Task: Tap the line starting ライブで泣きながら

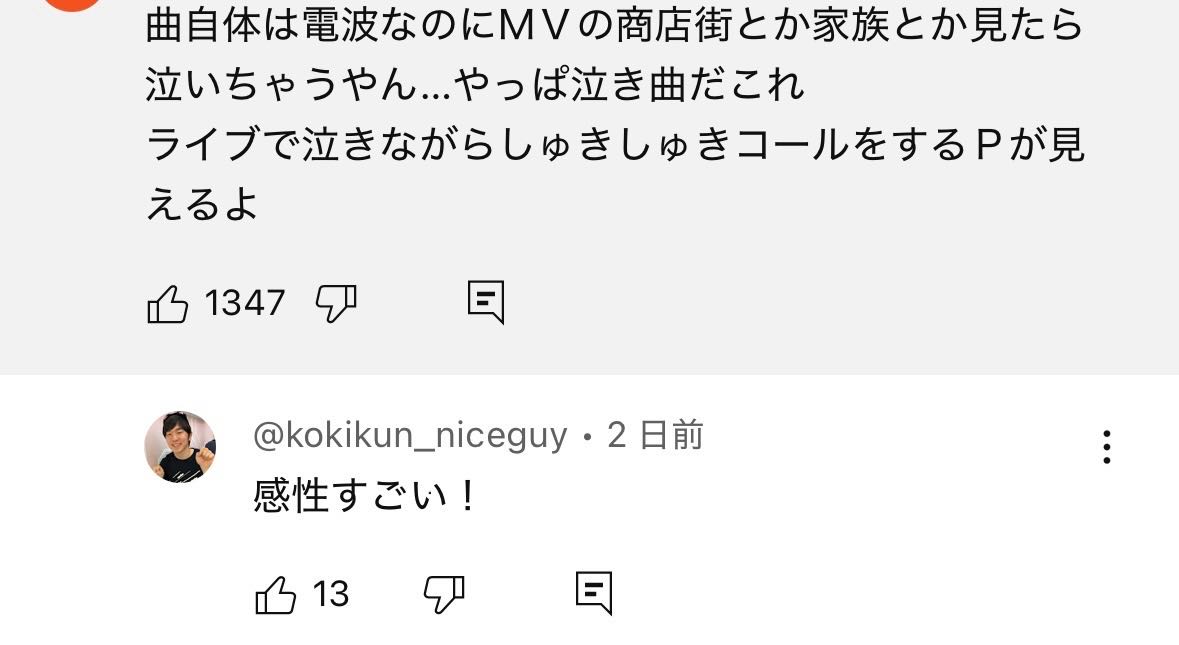Action: (x=616, y=144)
